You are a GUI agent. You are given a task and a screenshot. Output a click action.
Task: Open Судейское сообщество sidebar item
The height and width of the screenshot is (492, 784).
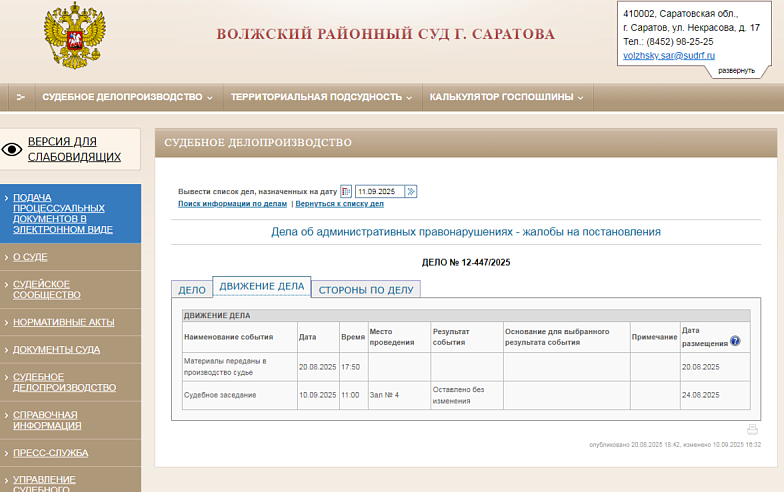pyautogui.click(x=46, y=290)
